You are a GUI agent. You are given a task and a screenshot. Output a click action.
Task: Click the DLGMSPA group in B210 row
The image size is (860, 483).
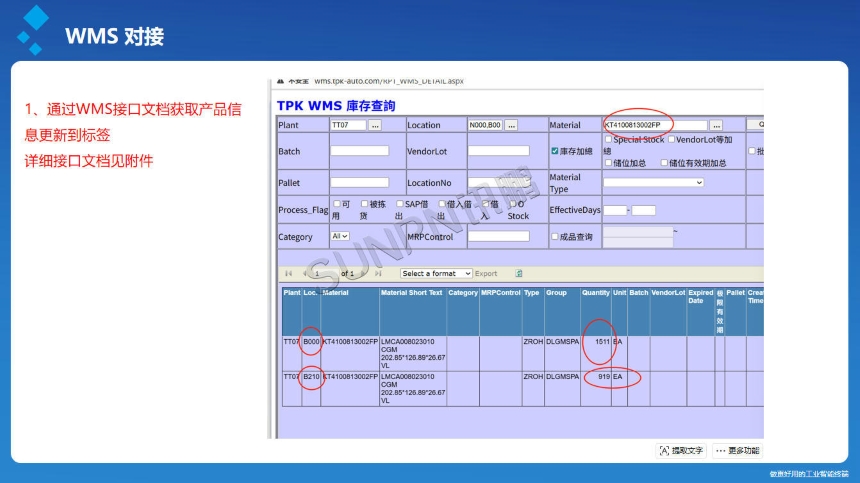[x=562, y=377]
